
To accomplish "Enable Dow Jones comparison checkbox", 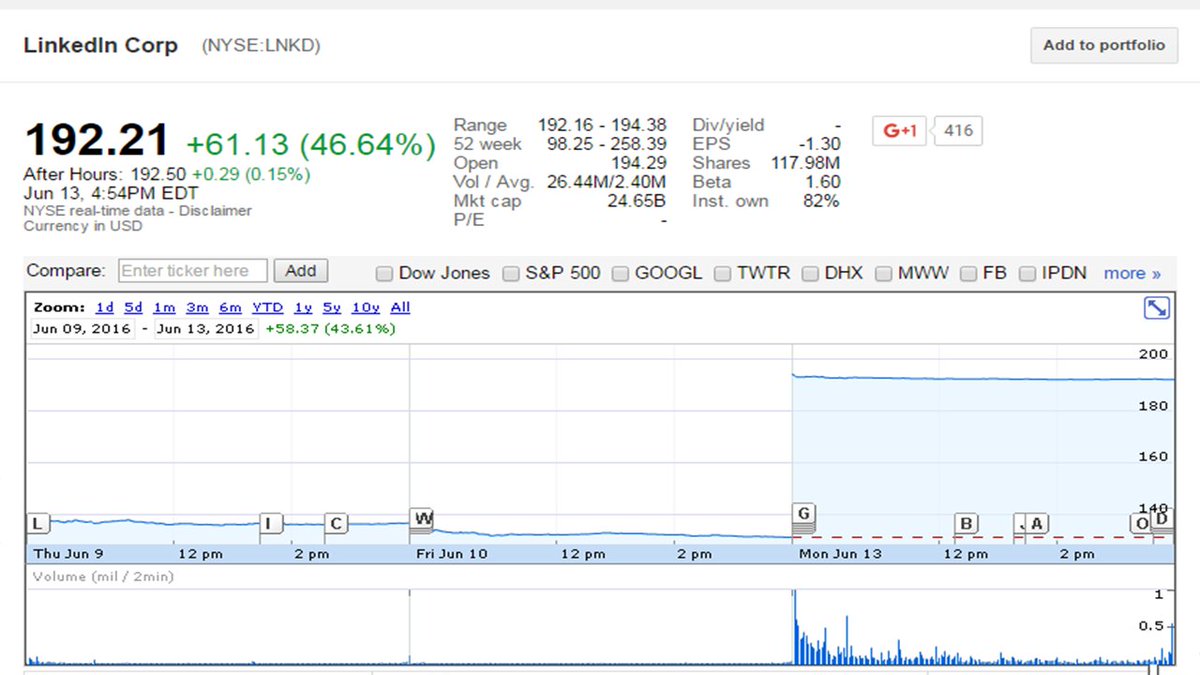I will (384, 273).
